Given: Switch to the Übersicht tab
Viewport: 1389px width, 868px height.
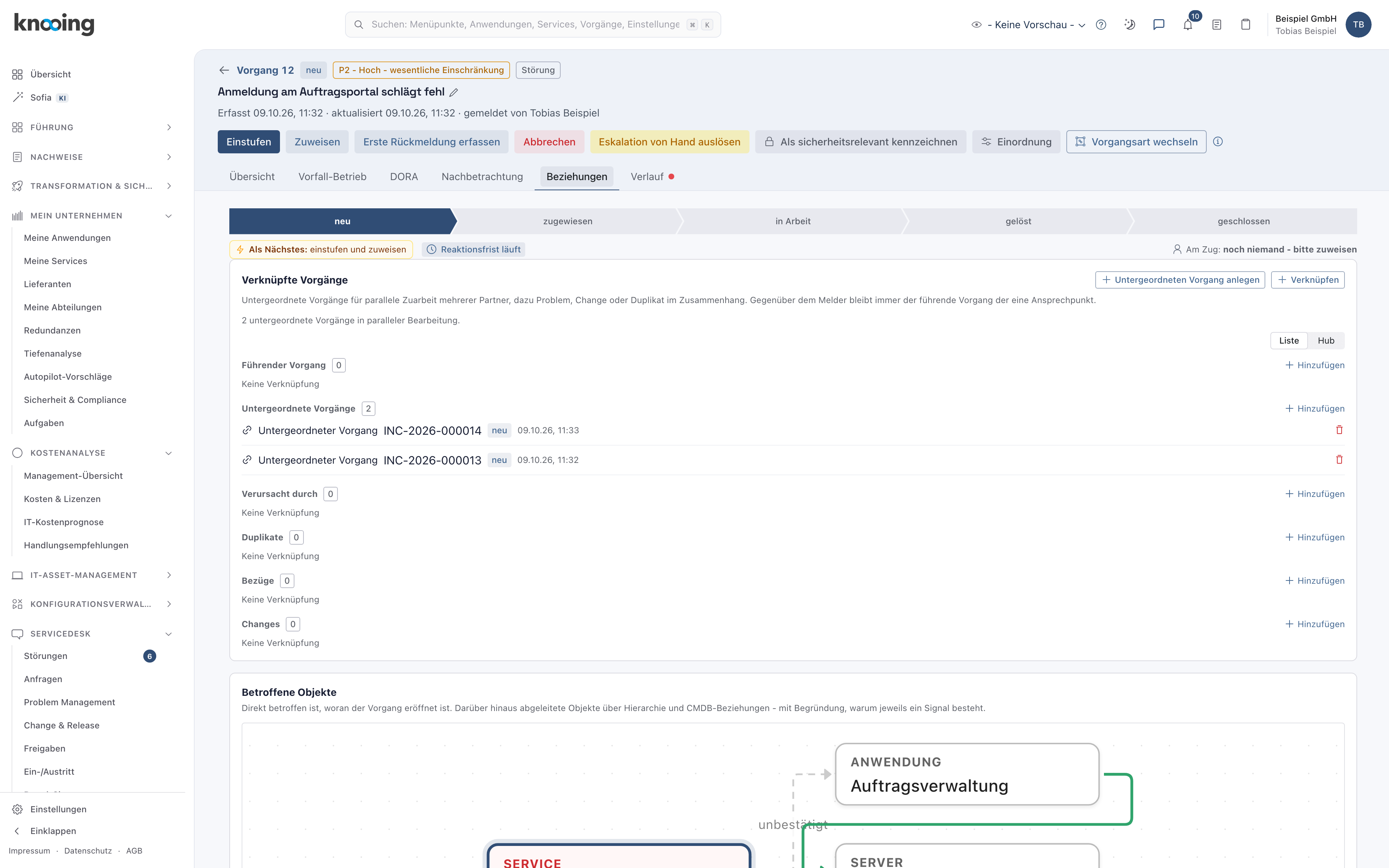Looking at the screenshot, I should click(x=252, y=177).
